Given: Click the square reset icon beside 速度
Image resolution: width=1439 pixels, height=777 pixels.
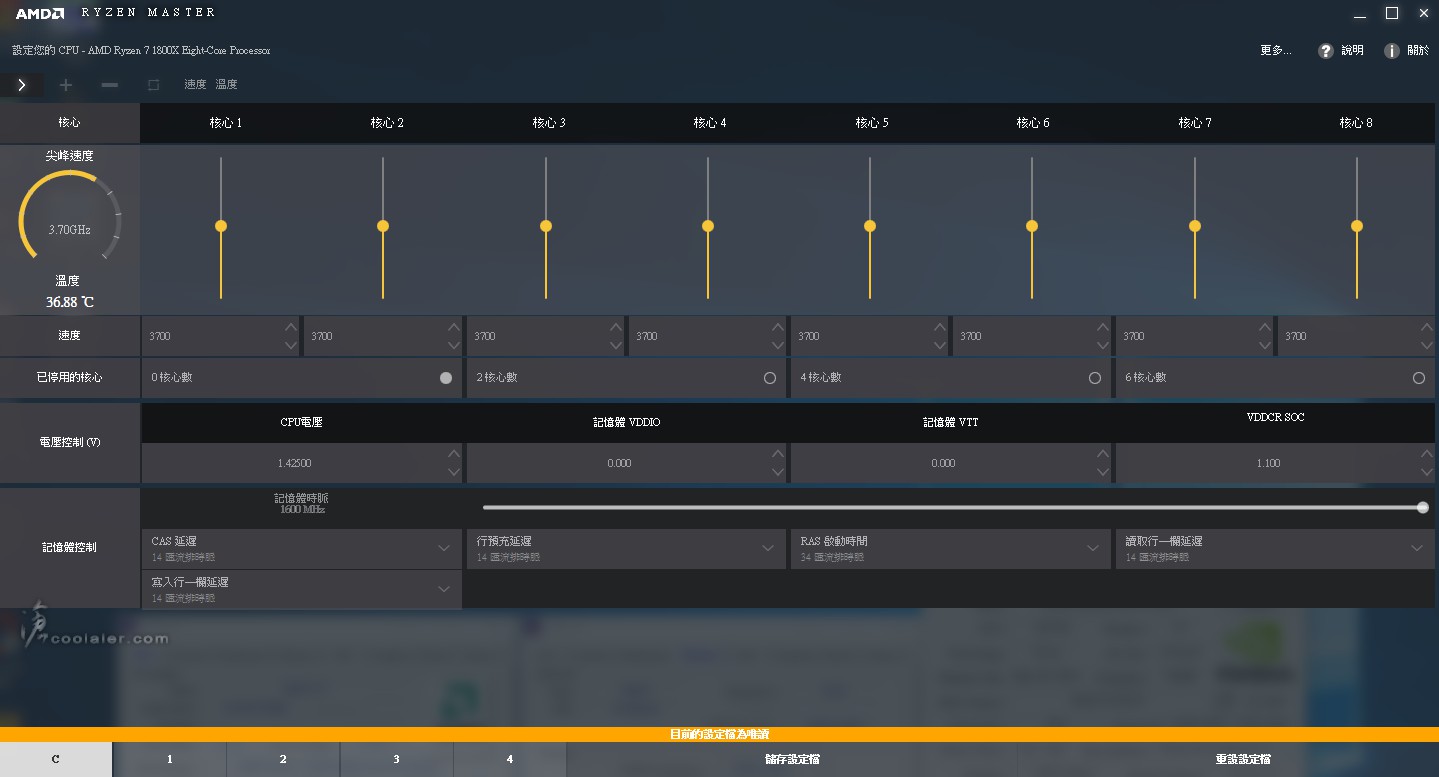Looking at the screenshot, I should [x=153, y=85].
